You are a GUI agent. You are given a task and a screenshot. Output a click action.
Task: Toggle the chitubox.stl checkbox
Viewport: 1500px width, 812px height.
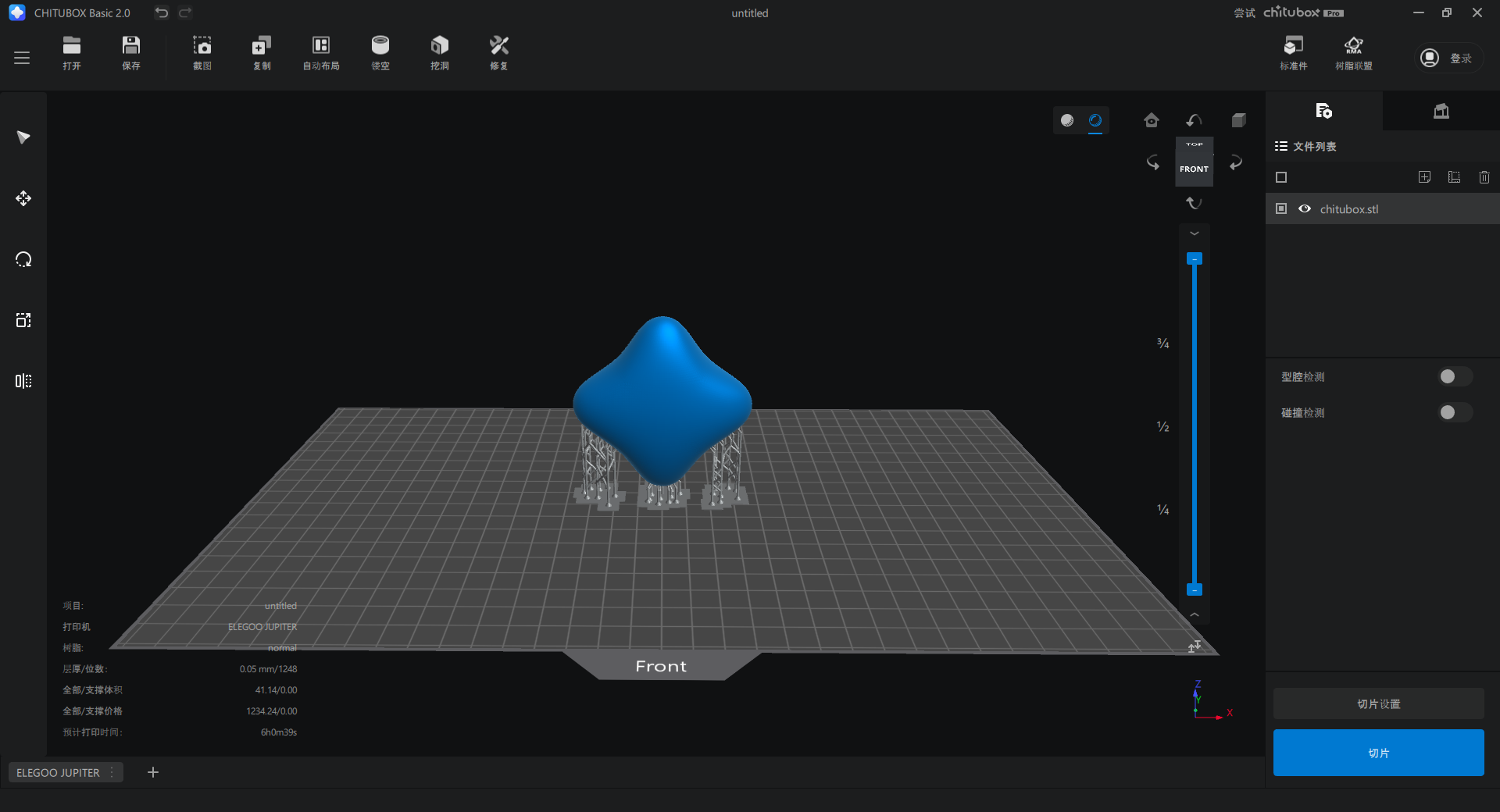[x=1281, y=208]
